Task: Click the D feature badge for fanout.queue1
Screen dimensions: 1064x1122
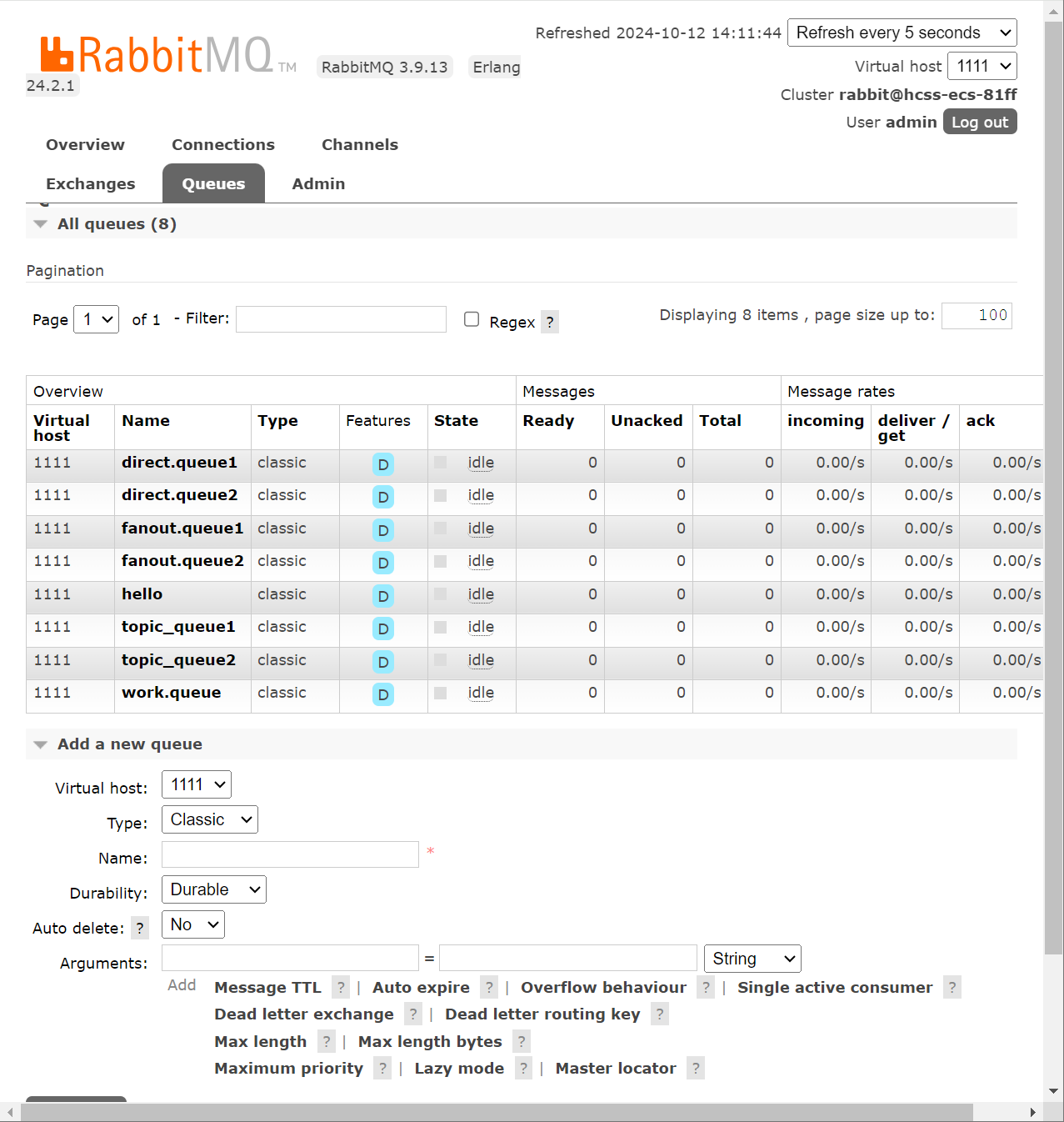Action: (383, 530)
